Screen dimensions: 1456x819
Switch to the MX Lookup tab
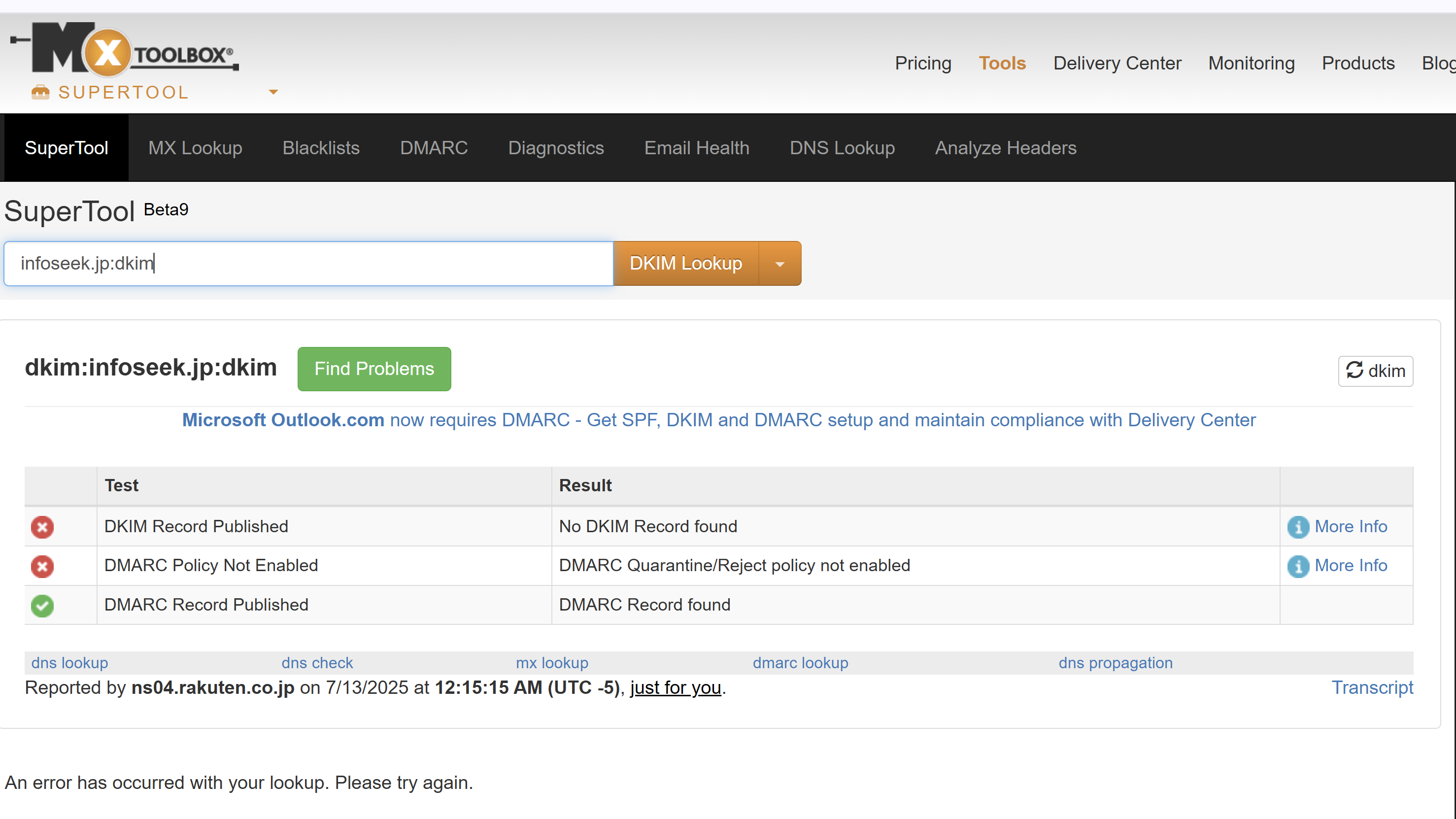195,148
